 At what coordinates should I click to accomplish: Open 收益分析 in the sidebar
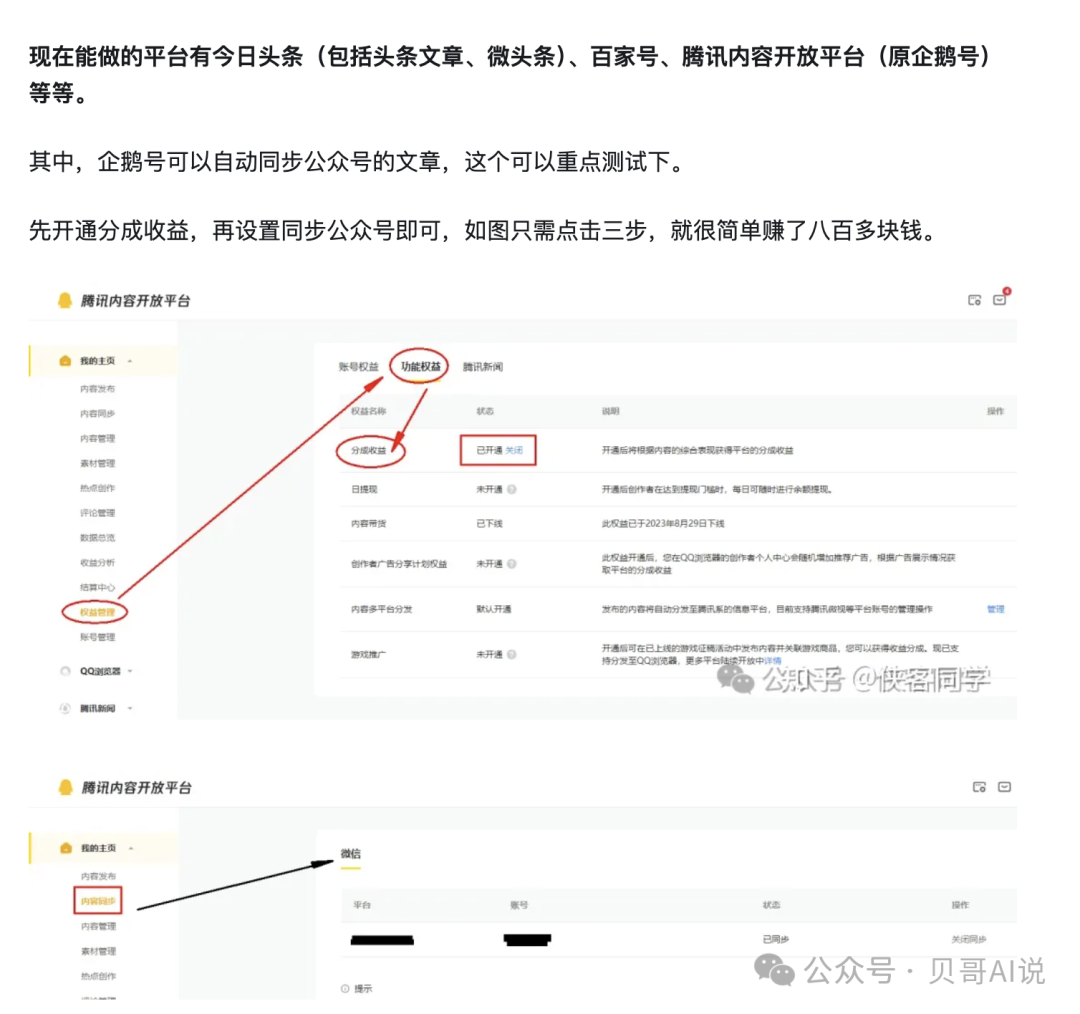pyautogui.click(x=97, y=562)
